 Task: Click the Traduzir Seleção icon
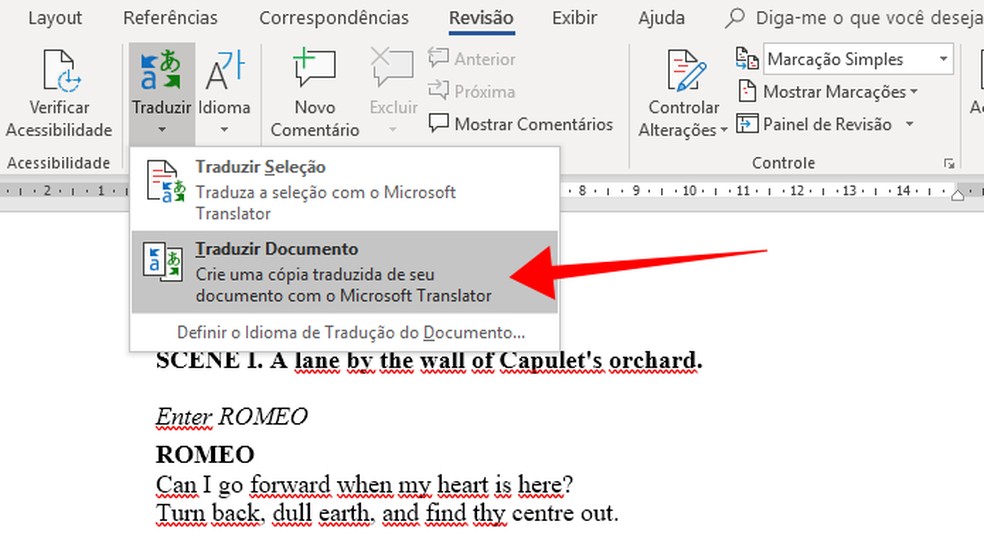pyautogui.click(x=165, y=182)
